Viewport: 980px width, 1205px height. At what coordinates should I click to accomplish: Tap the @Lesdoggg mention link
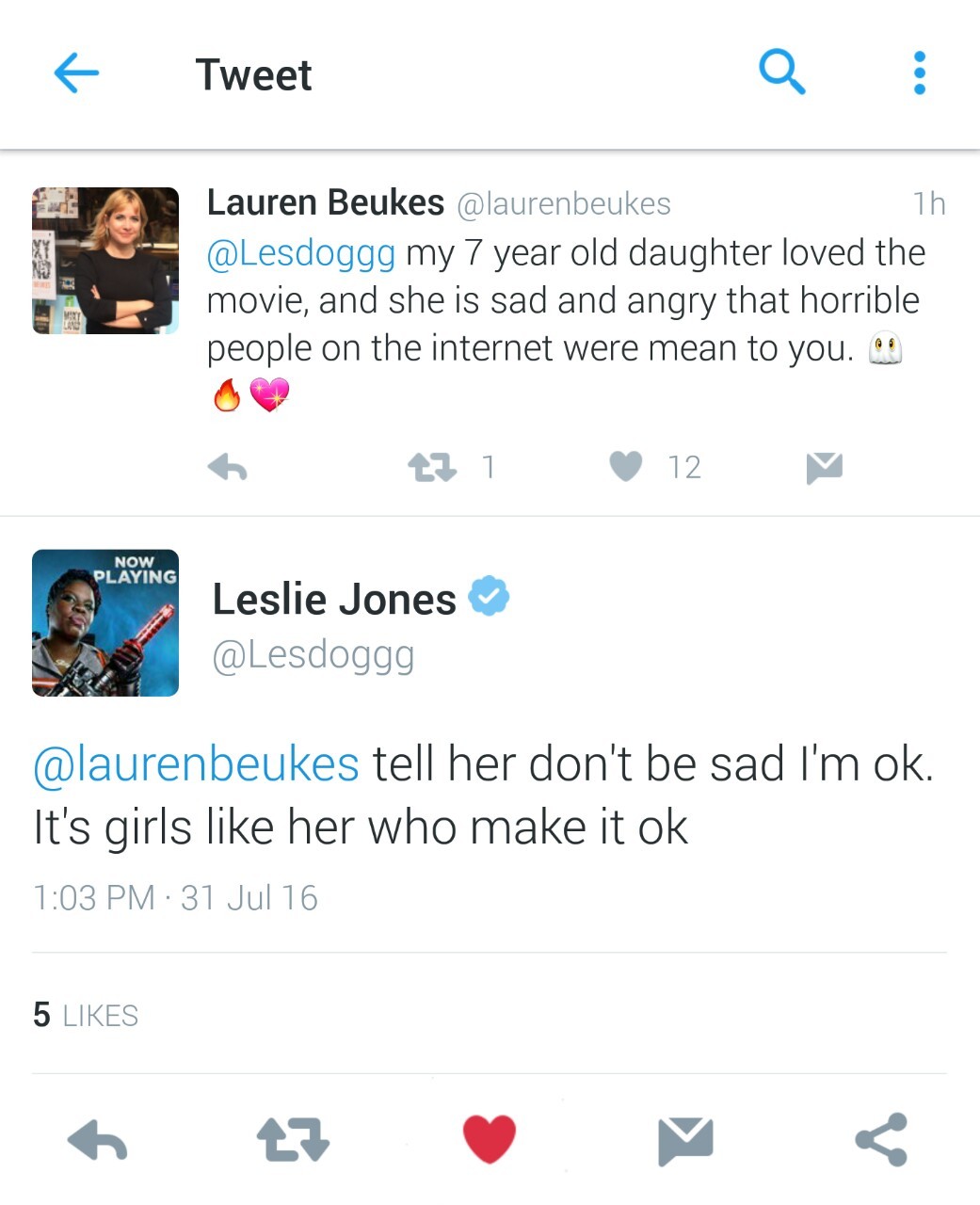[301, 253]
